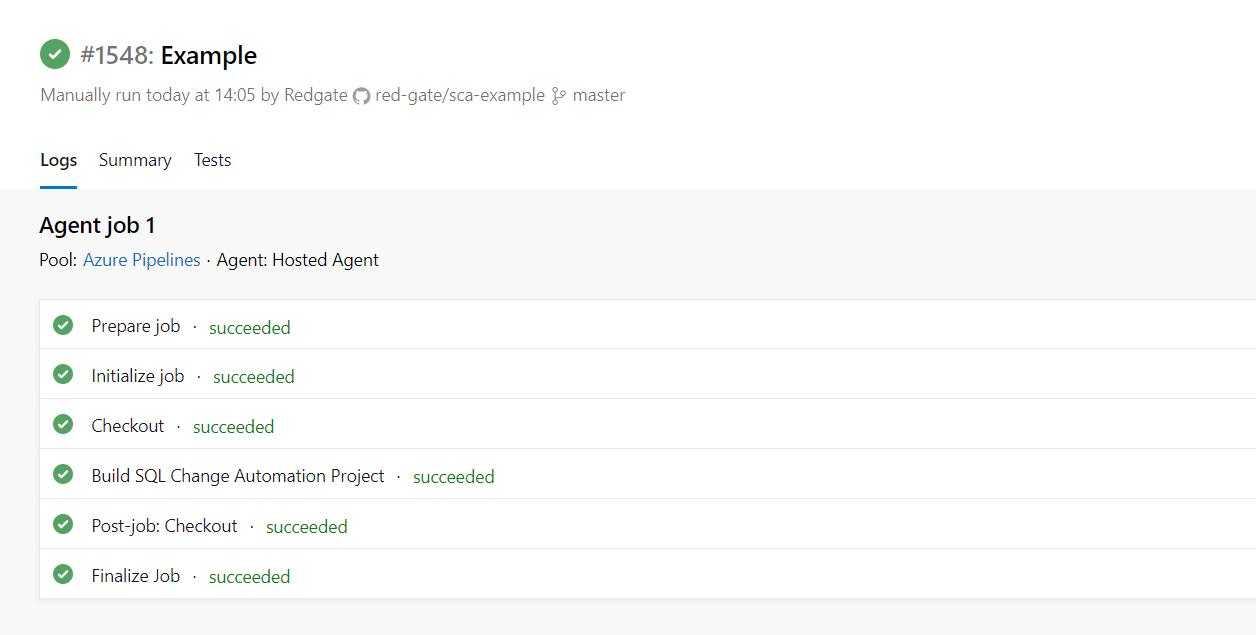
Task: Open the Tests tab
Action: (213, 160)
